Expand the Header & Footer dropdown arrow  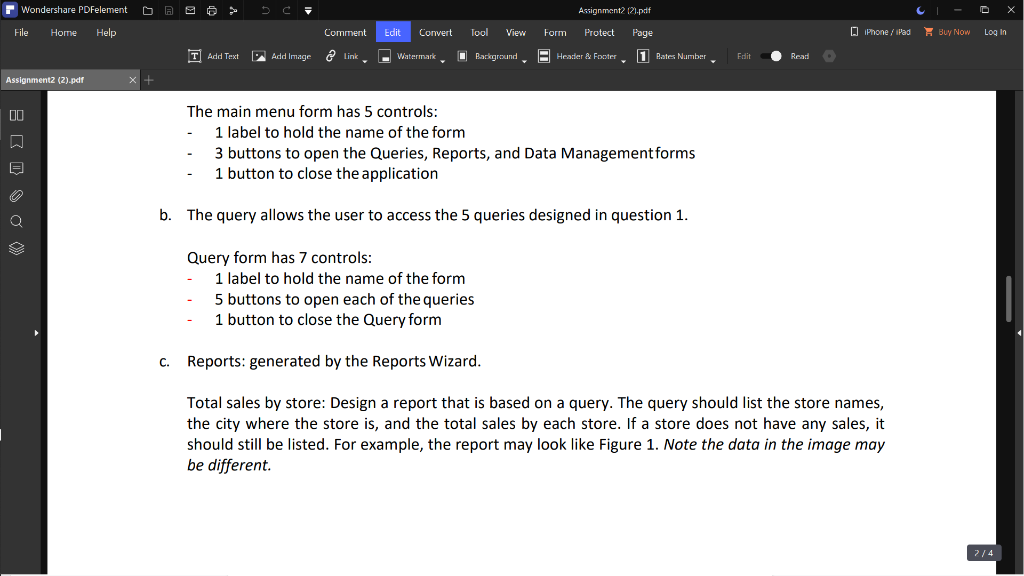tap(623, 61)
